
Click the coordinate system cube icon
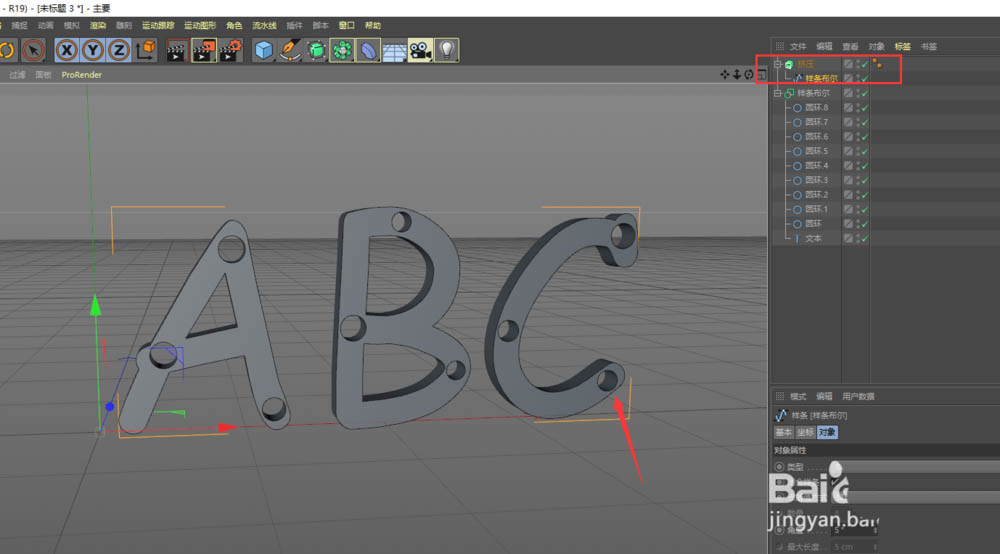tap(145, 50)
